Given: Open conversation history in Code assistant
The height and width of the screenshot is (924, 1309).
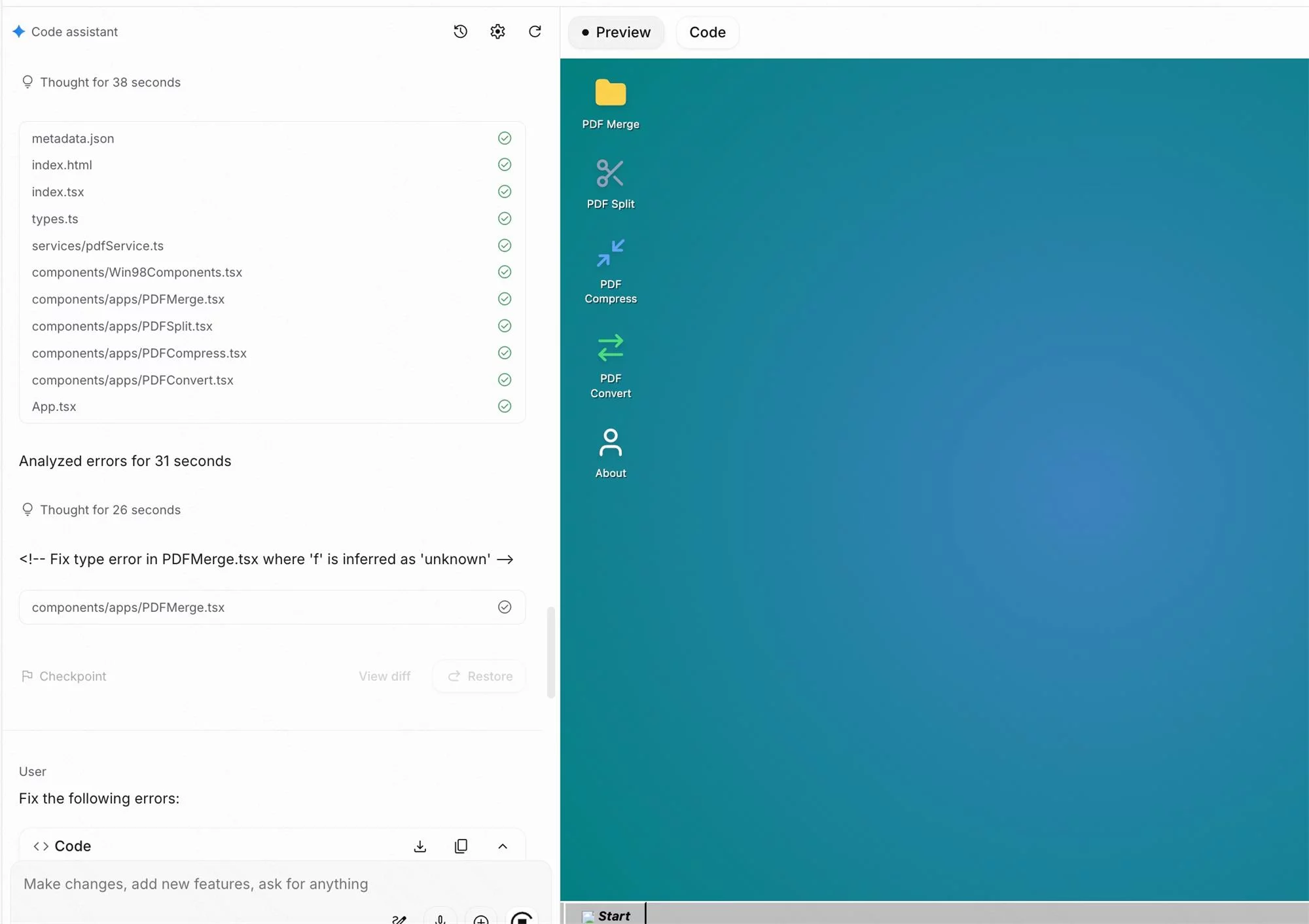Looking at the screenshot, I should [x=460, y=31].
